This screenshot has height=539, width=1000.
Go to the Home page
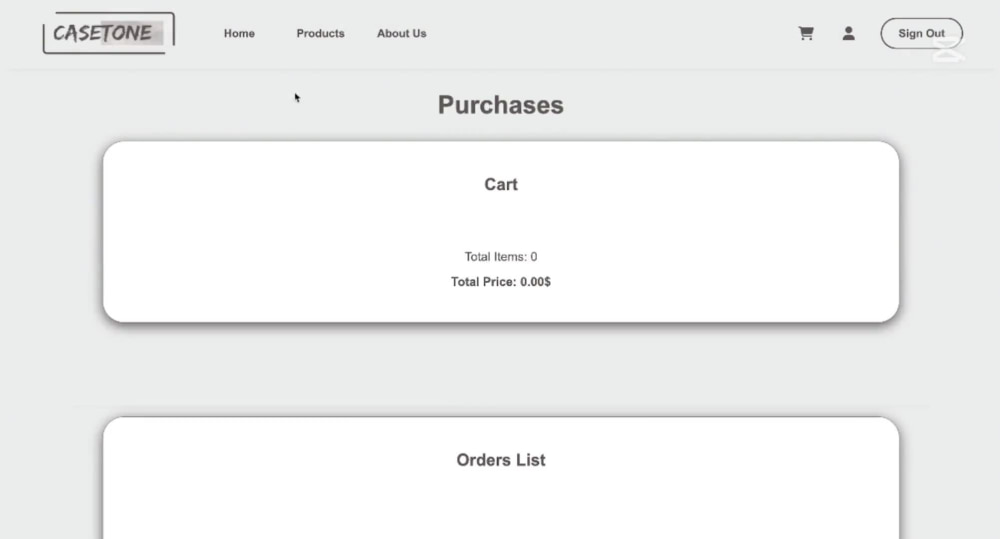coord(239,33)
